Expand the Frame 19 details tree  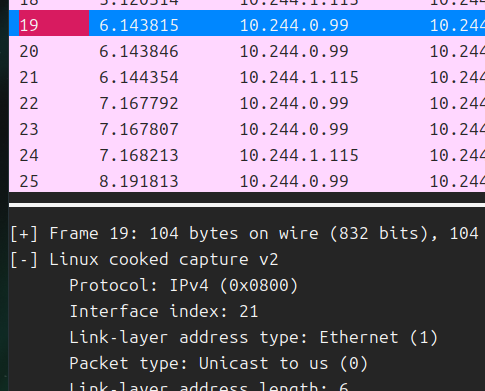click(x=24, y=233)
